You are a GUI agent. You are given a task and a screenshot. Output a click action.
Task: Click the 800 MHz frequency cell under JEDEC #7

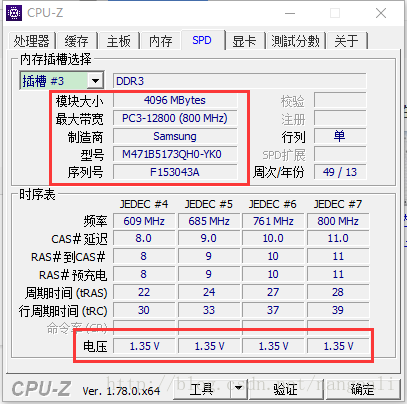click(338, 221)
